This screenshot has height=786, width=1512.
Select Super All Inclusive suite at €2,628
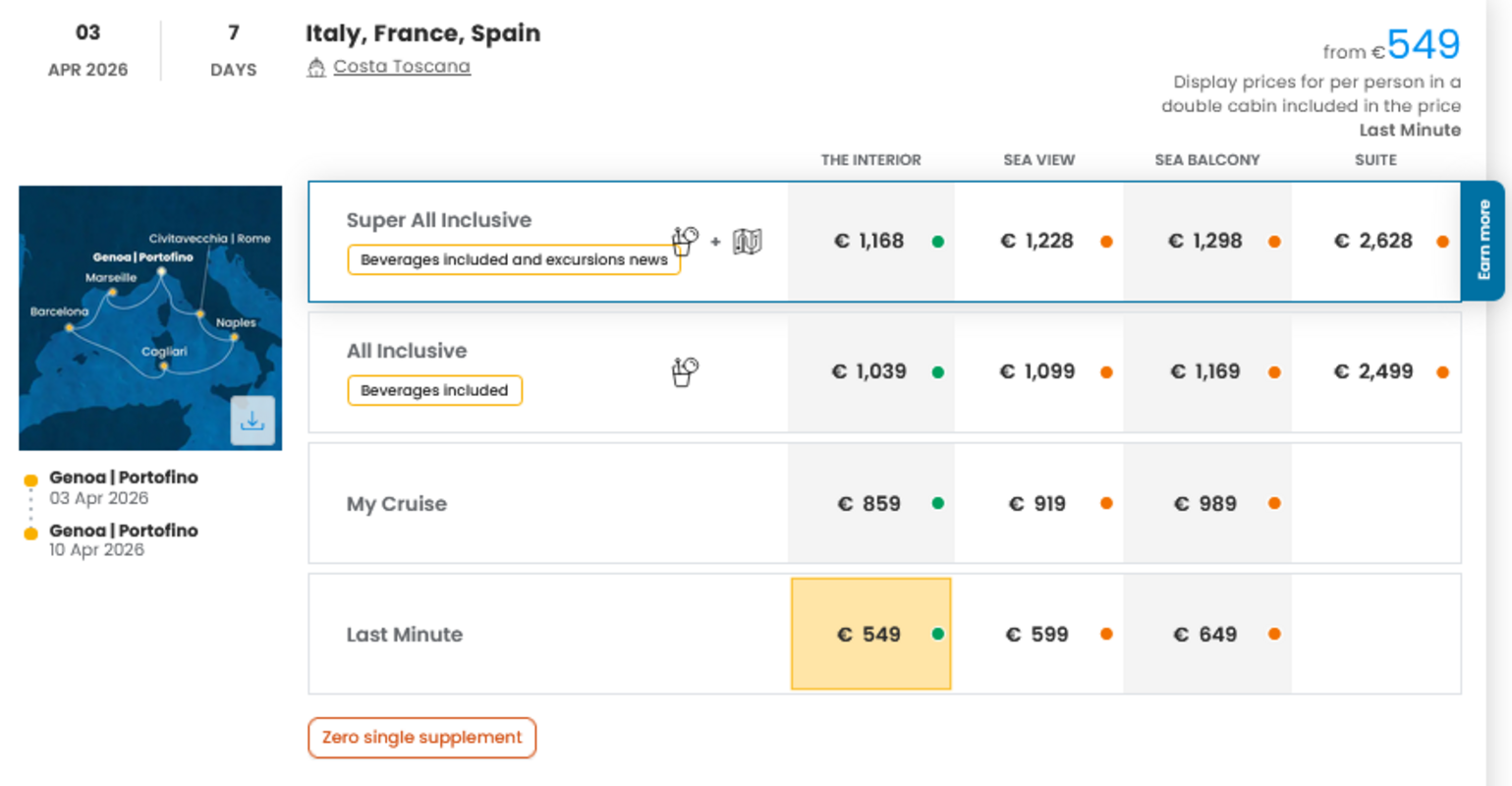(1372, 242)
